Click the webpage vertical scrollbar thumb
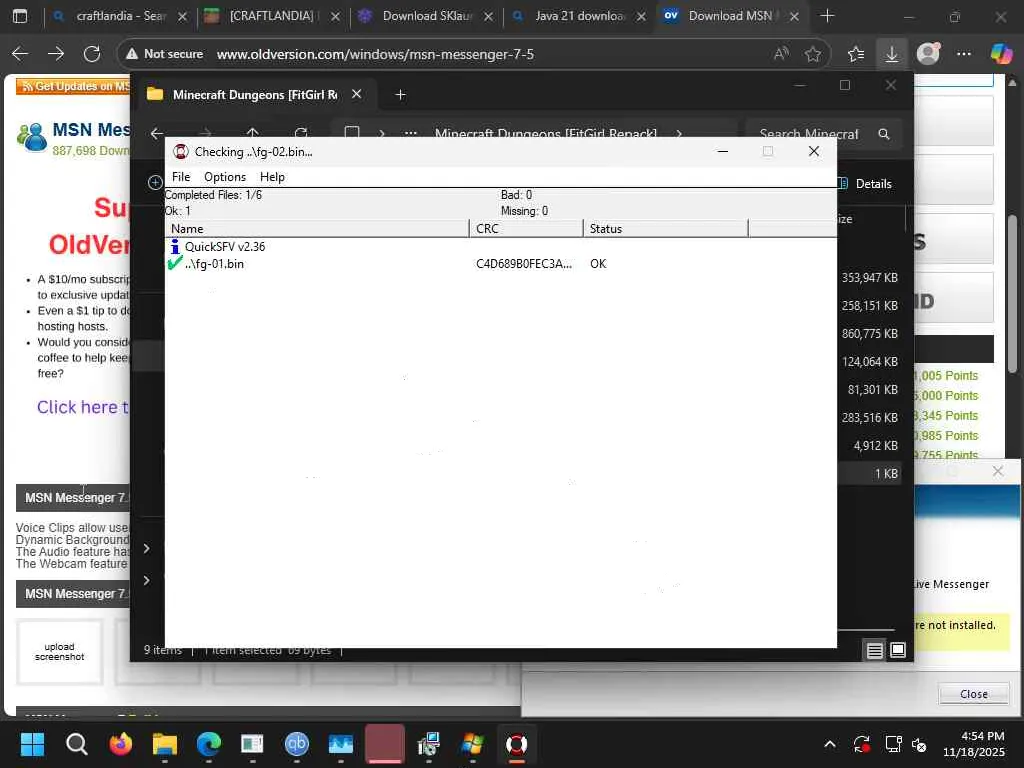The width and height of the screenshot is (1024, 768). [x=1013, y=294]
